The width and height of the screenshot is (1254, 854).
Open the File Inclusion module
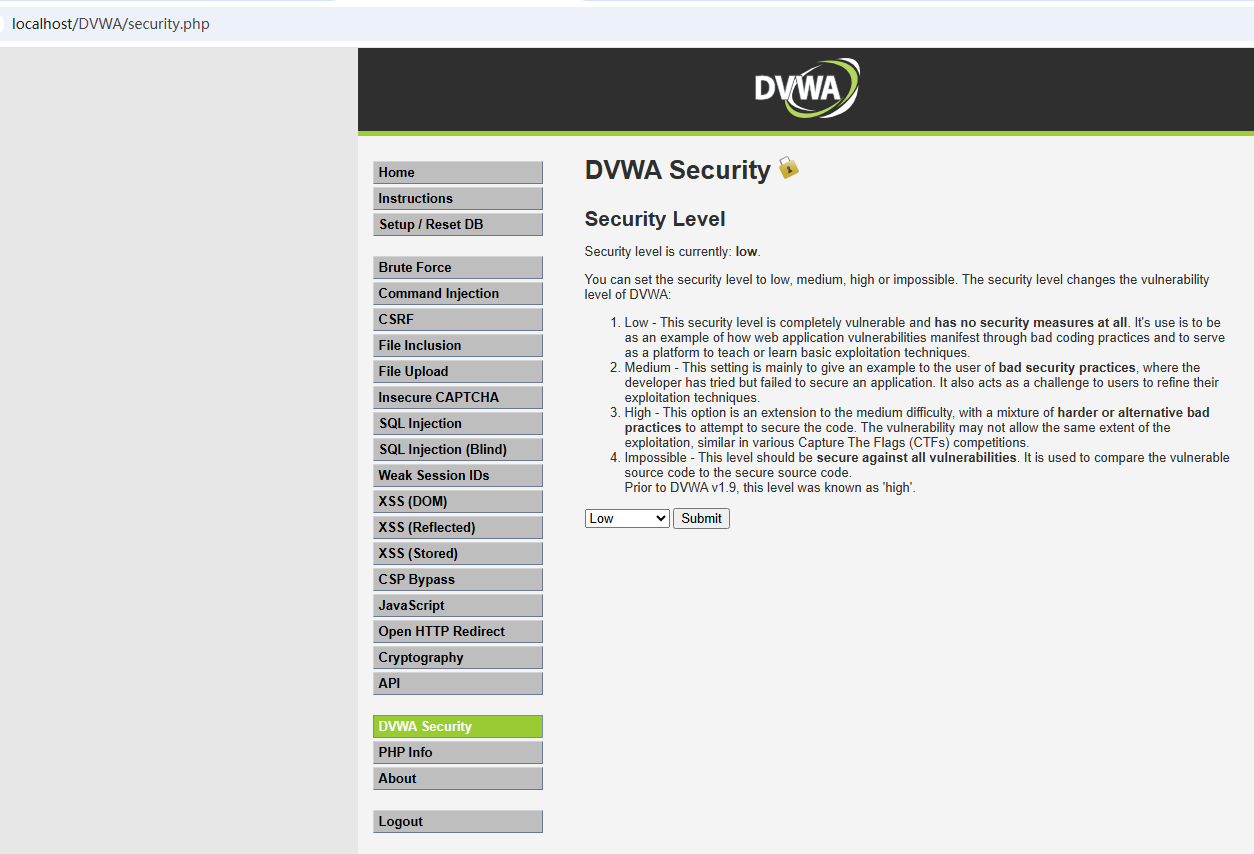coord(458,345)
